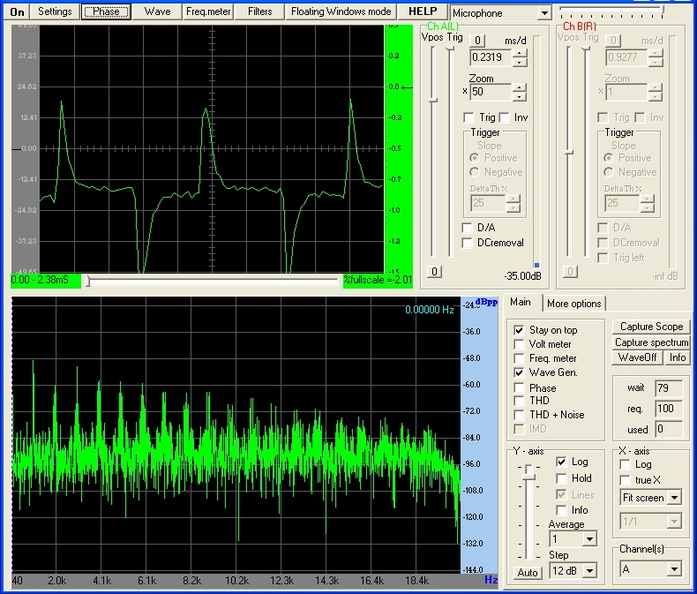Enable the THD checkbox
697x594 pixels.
519,401
